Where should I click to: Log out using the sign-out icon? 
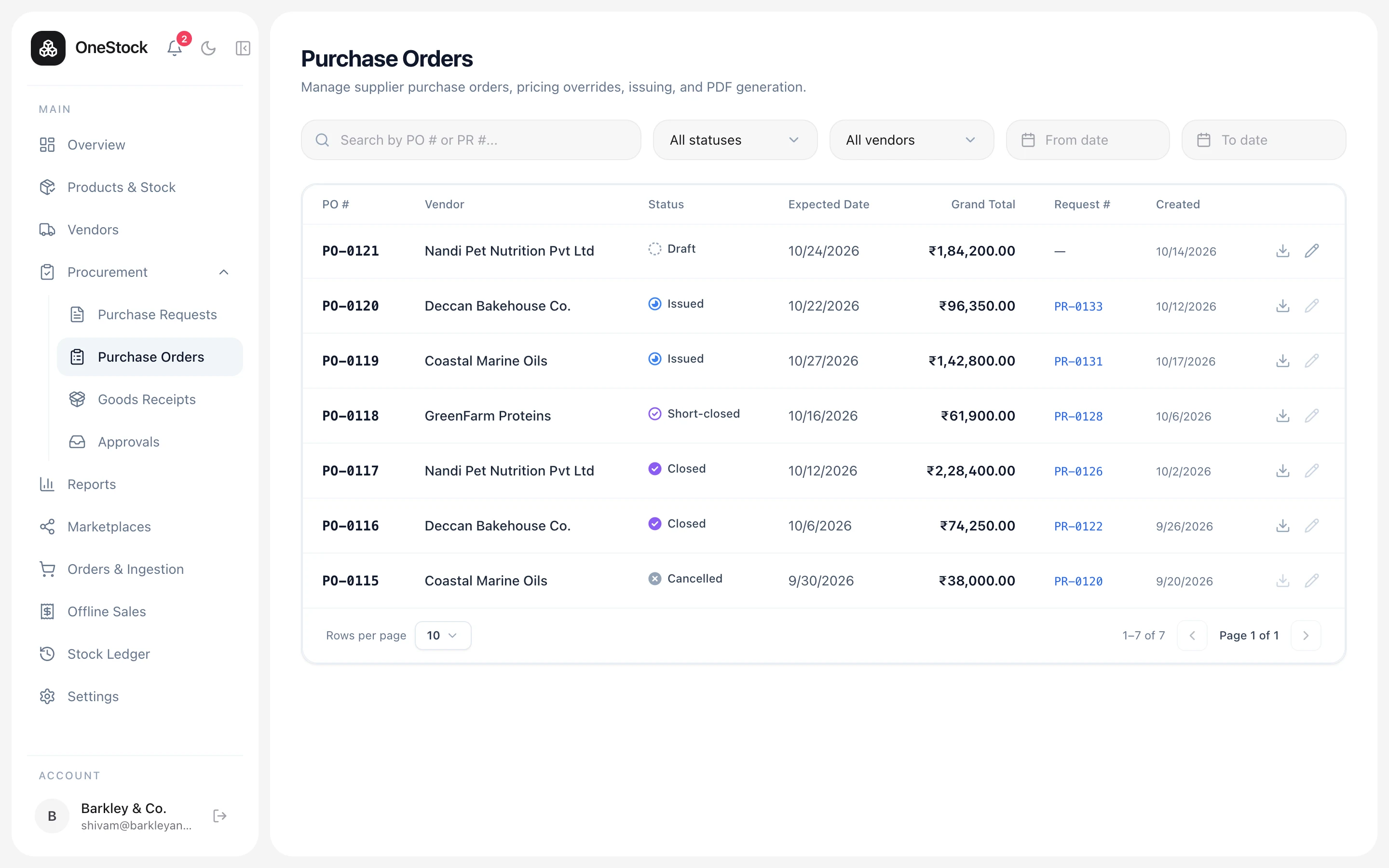click(x=220, y=816)
